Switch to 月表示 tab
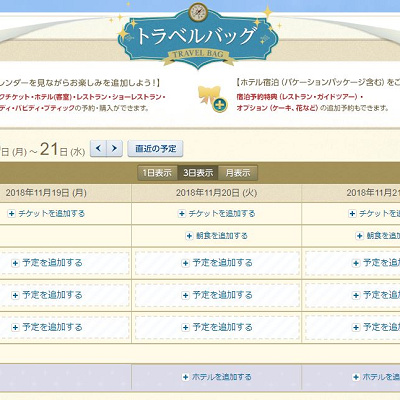This screenshot has width=400, height=400. 238,173
